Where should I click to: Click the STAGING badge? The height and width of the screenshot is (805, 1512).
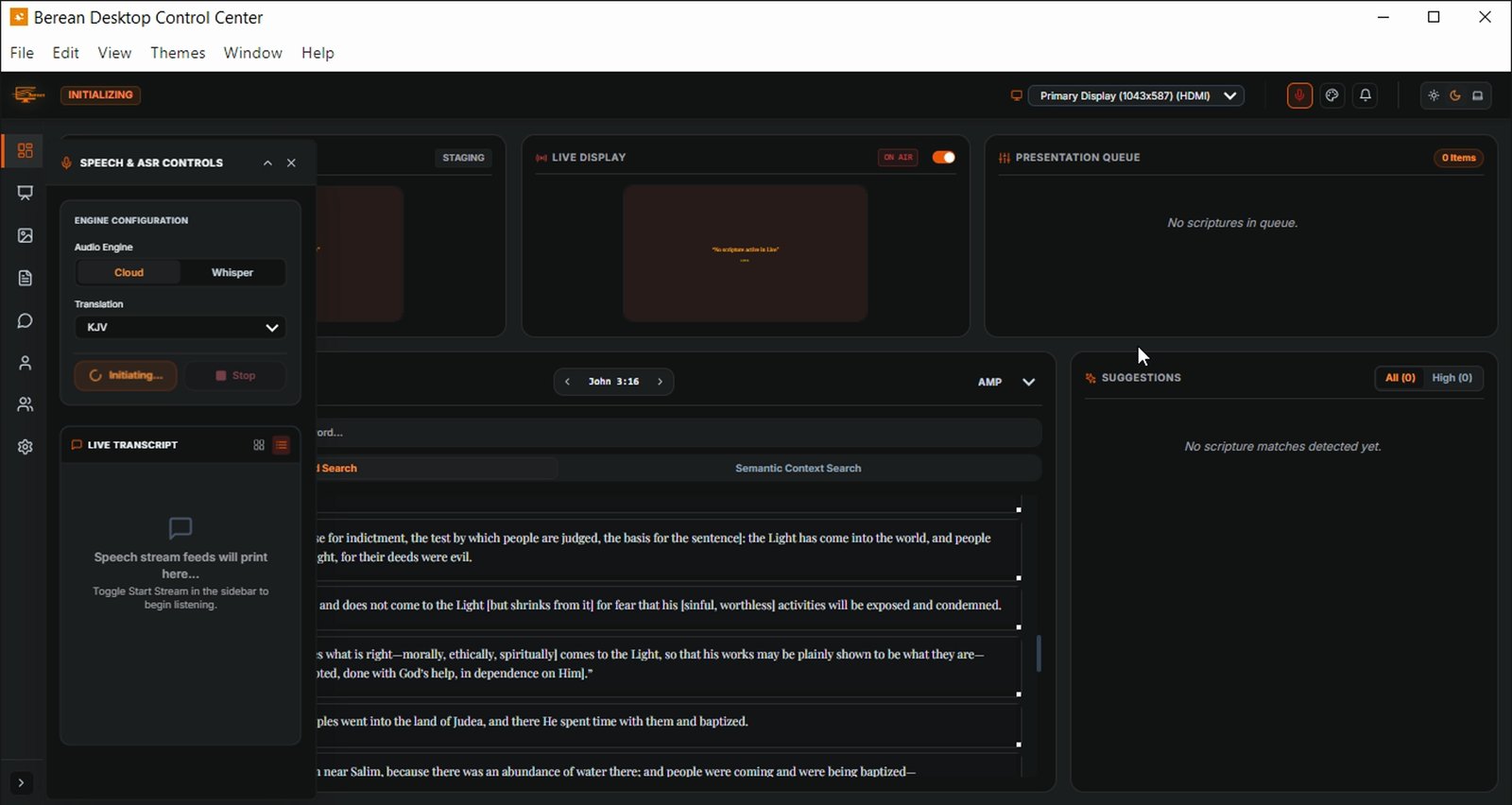(463, 158)
